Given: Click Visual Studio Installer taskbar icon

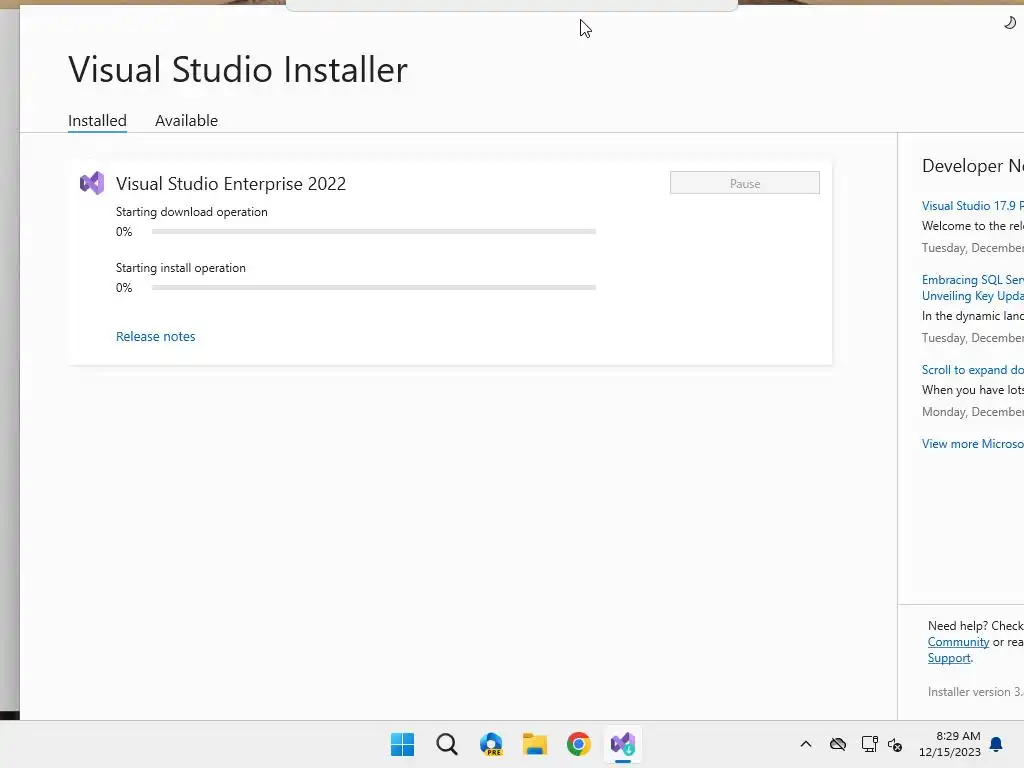Looking at the screenshot, I should (623, 744).
